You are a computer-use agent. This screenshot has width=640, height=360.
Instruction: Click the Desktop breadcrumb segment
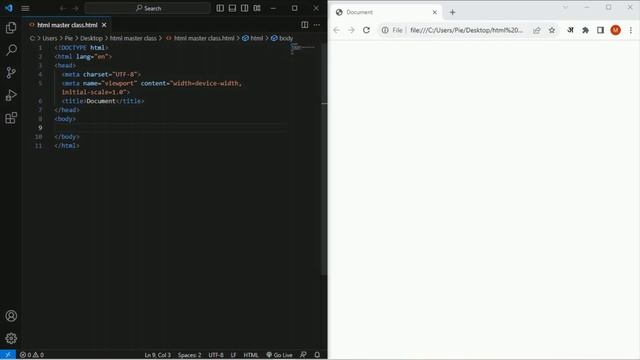(91, 38)
